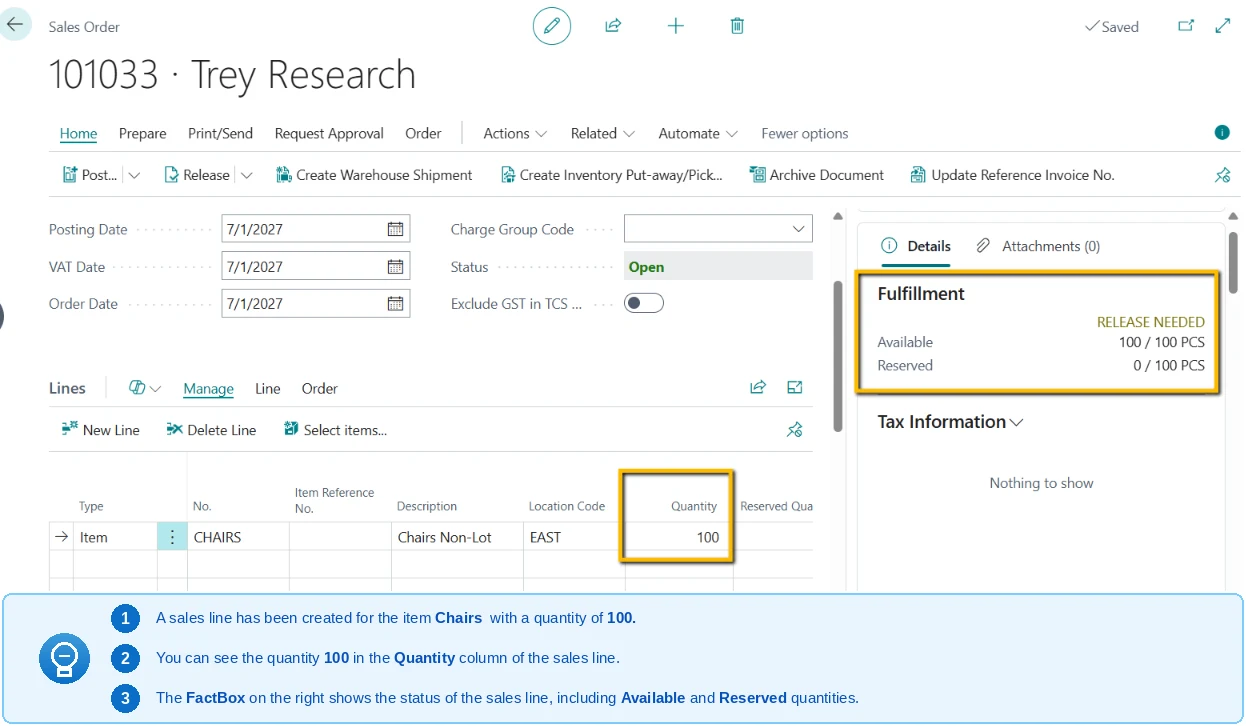
Task: Open dropdown next to Lines analysis icon
Action: tap(155, 388)
